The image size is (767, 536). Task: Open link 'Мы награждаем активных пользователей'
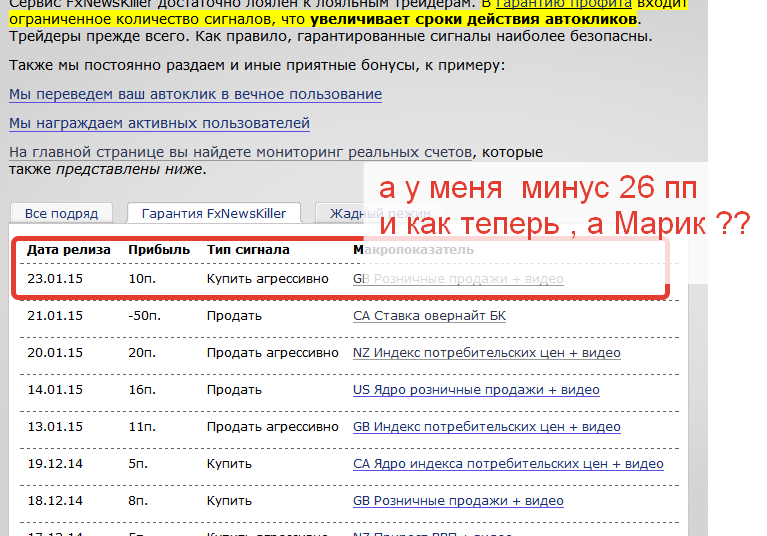point(159,123)
